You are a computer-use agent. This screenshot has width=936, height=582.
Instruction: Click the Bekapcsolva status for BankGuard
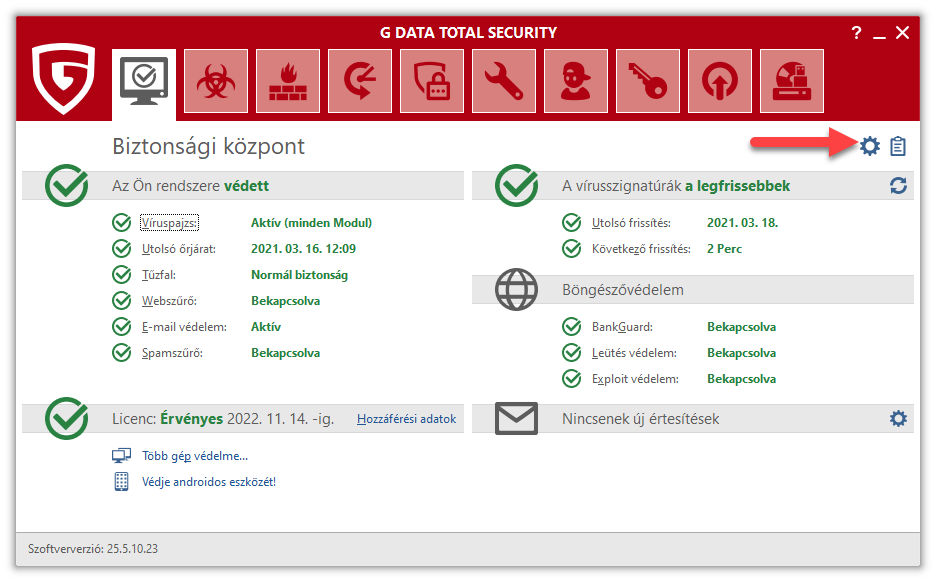(x=741, y=327)
